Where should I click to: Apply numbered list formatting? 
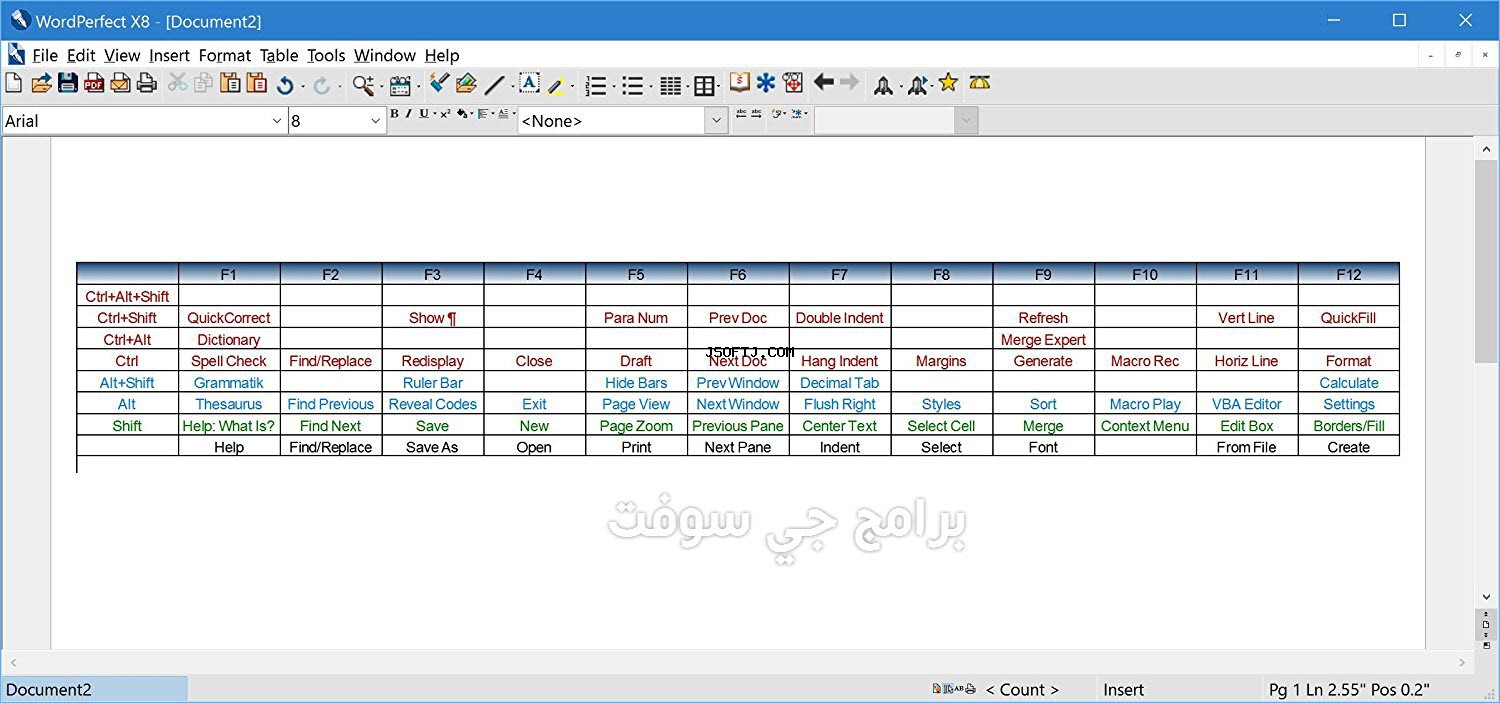pos(595,86)
